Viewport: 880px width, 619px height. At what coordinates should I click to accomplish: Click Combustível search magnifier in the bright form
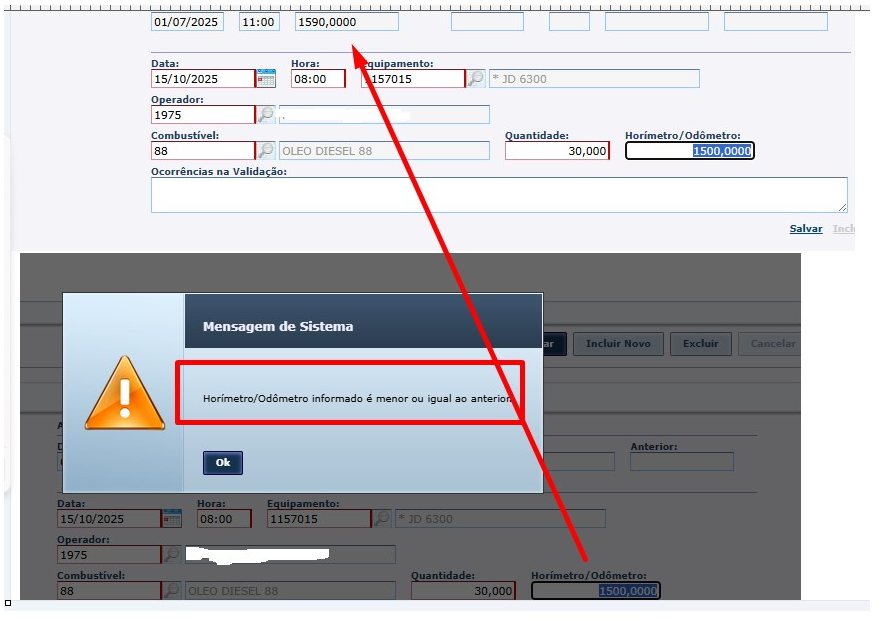tap(266, 150)
